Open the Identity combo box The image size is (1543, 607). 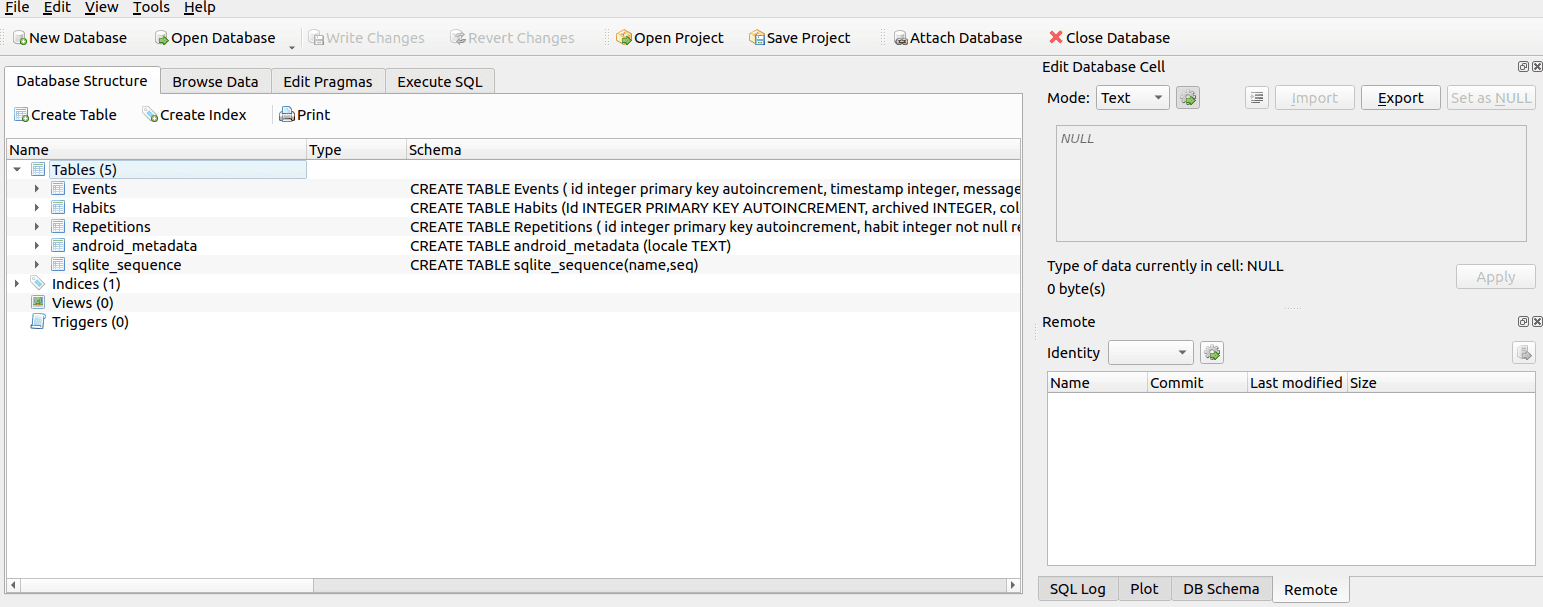point(1151,353)
